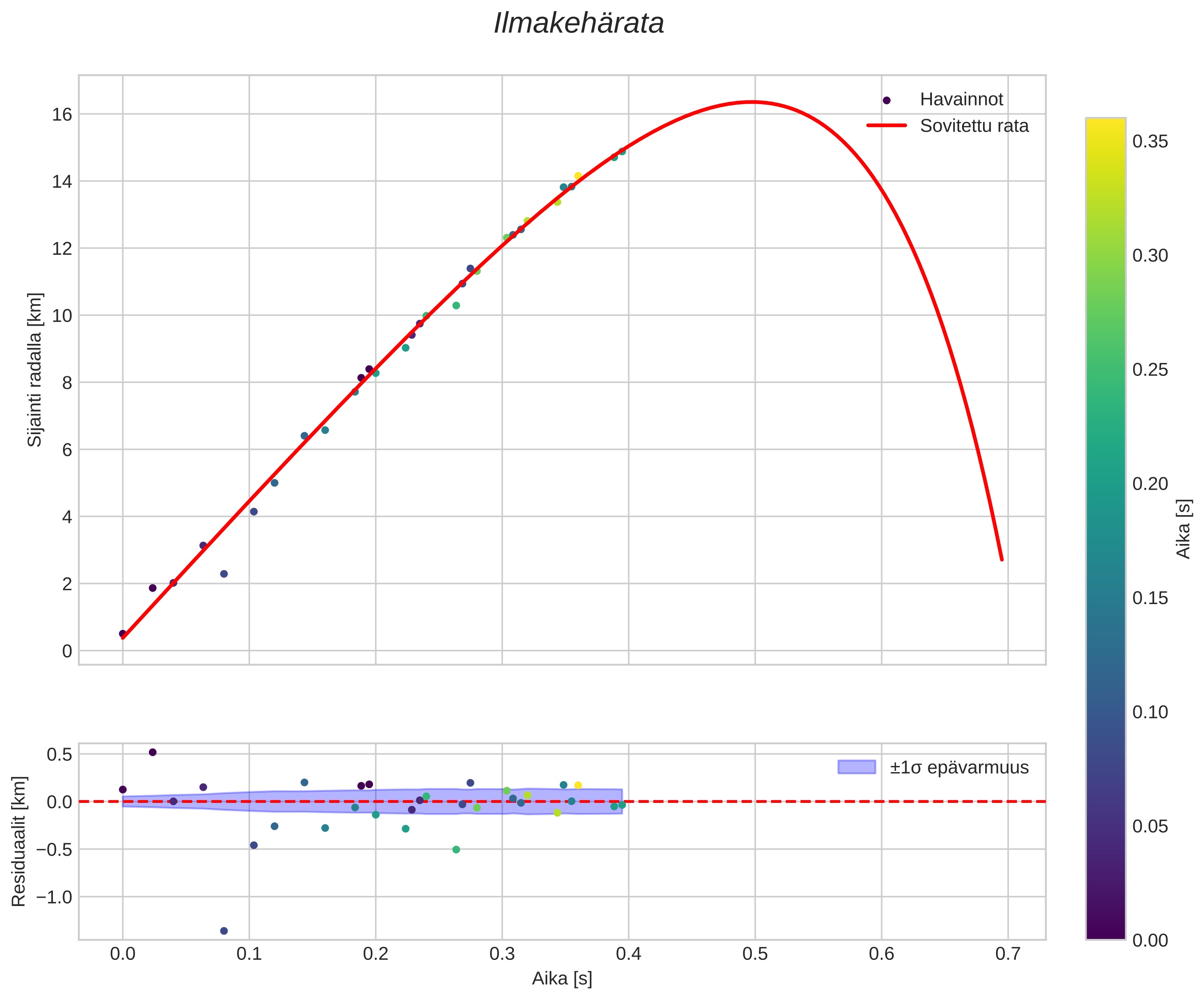This screenshot has height=999, width=1204.
Task: Click the red Sovitettu rata legend line
Action: 887,125
